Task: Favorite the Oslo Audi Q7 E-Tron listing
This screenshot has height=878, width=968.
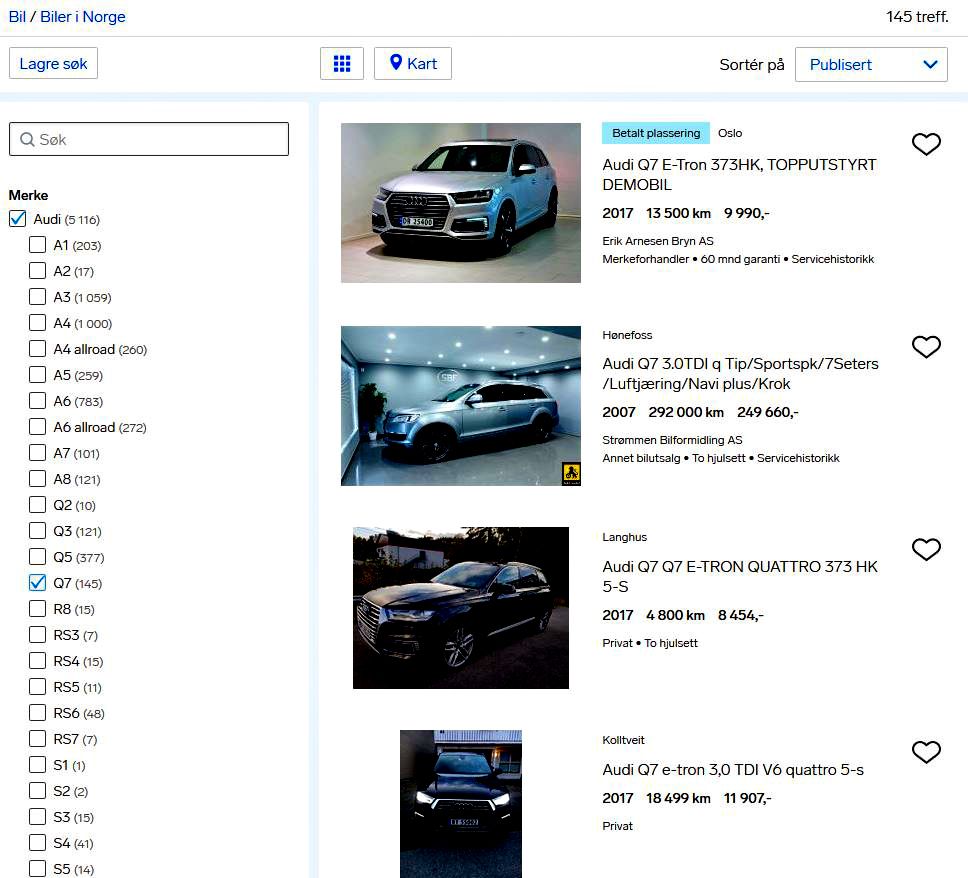Action: coord(926,145)
